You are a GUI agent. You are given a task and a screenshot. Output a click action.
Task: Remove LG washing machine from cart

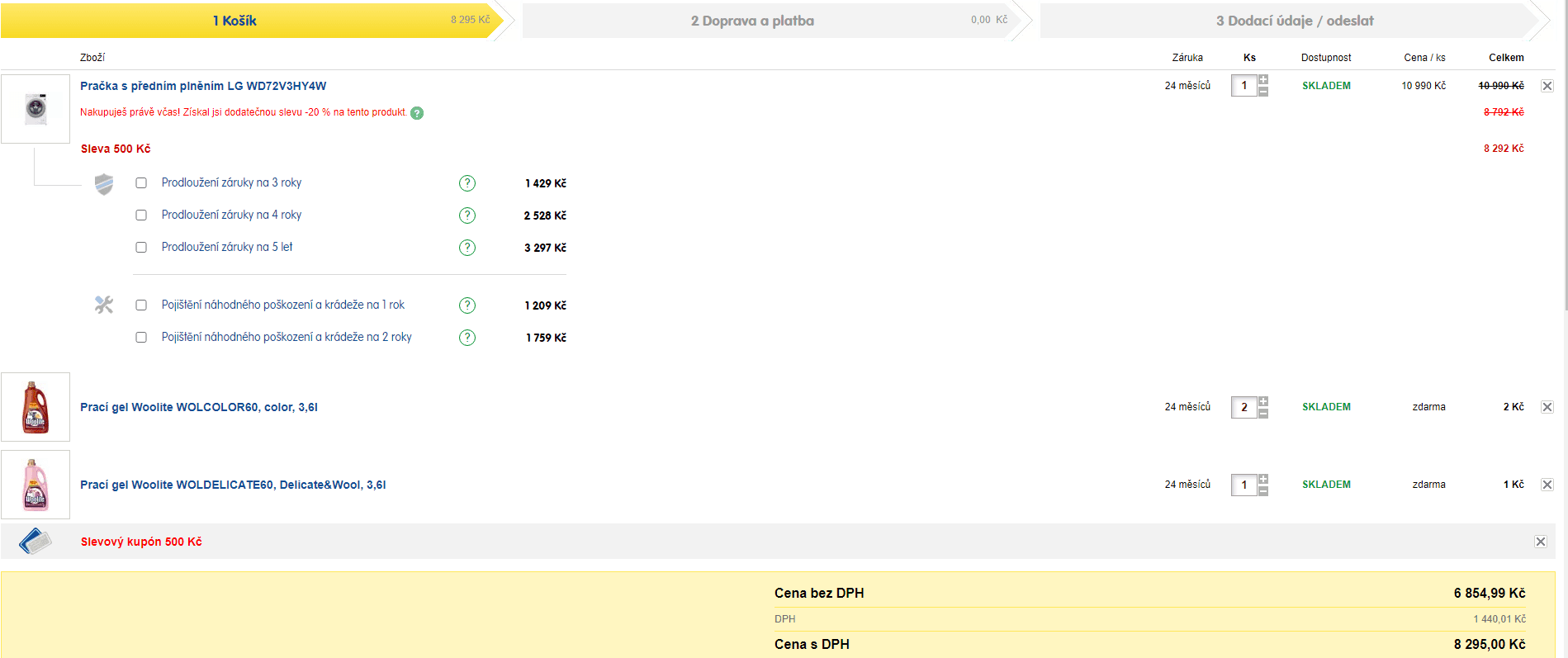point(1547,86)
